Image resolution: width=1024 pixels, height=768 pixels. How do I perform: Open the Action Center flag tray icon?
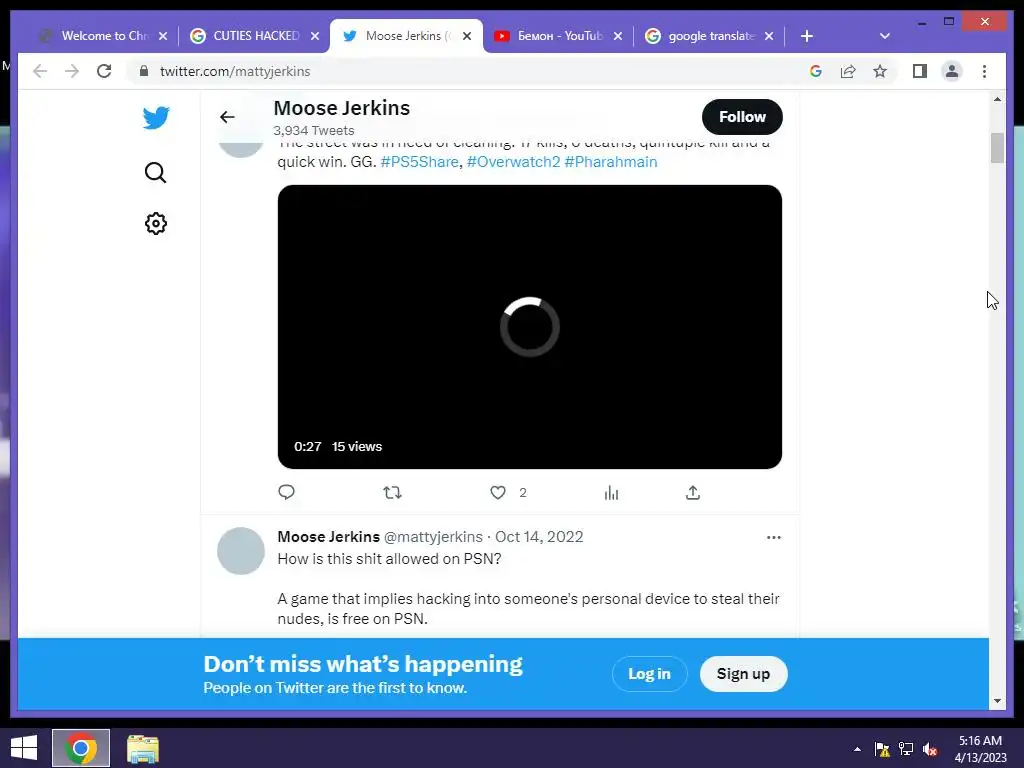pyautogui.click(x=882, y=749)
